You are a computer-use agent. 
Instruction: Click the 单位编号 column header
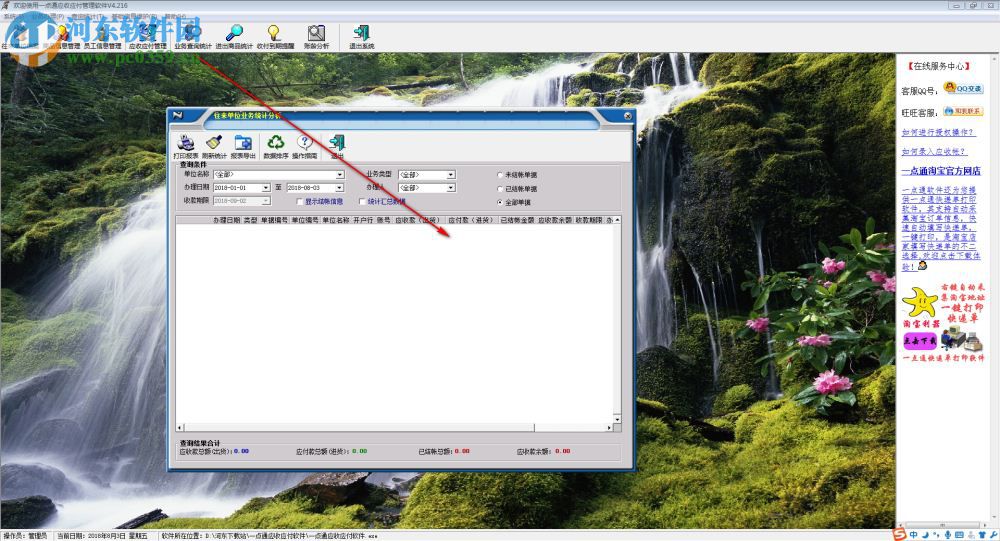[x=305, y=219]
